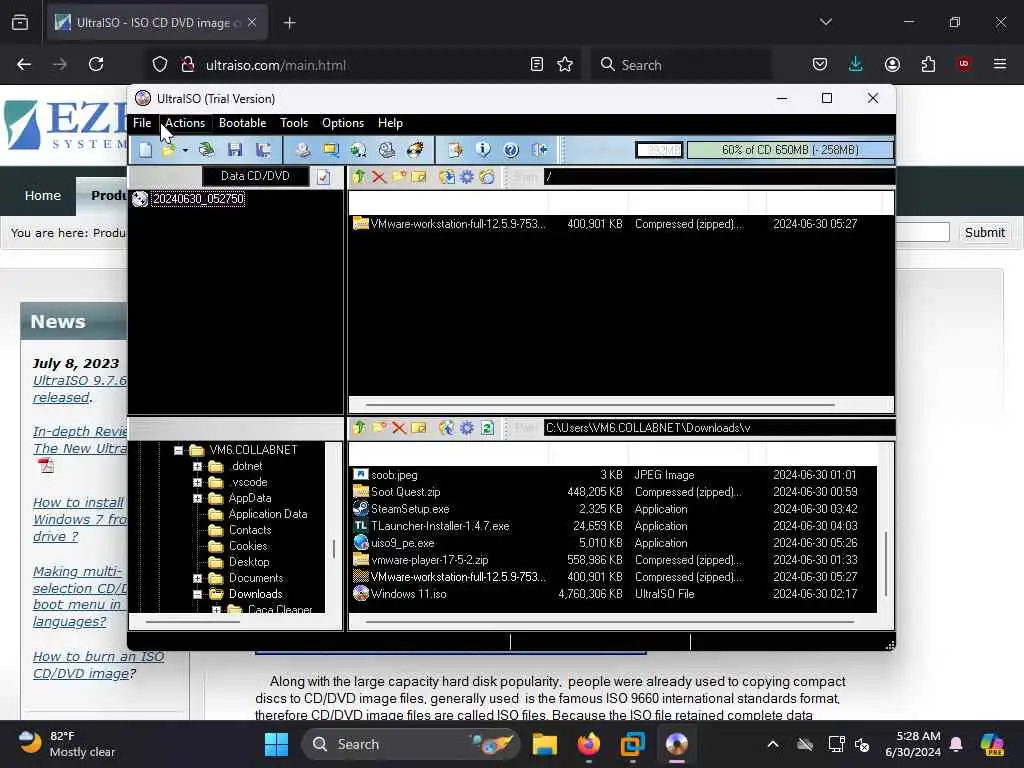Click the 60% of CD 650MB capacity bar

point(790,150)
